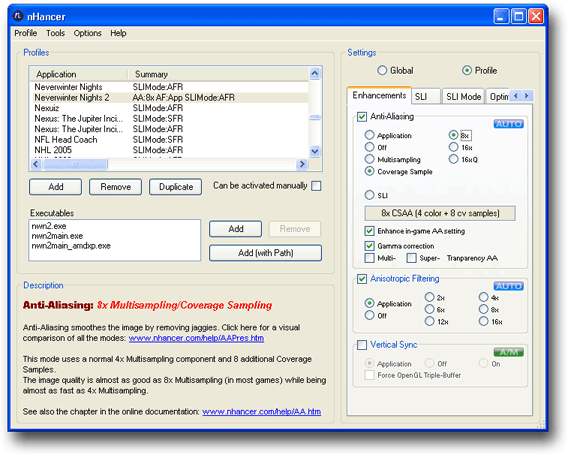Open the Profile menu
Screen dimensions: 568x455
[26, 33]
